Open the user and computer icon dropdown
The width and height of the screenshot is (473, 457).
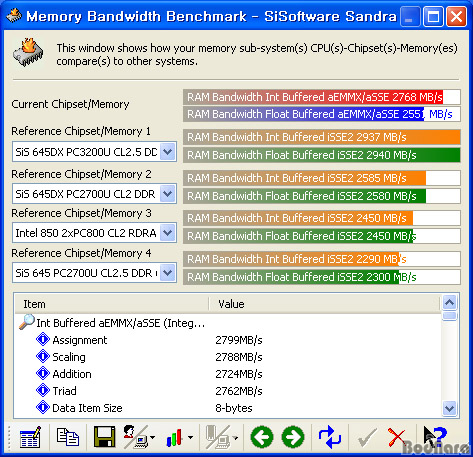click(x=152, y=437)
